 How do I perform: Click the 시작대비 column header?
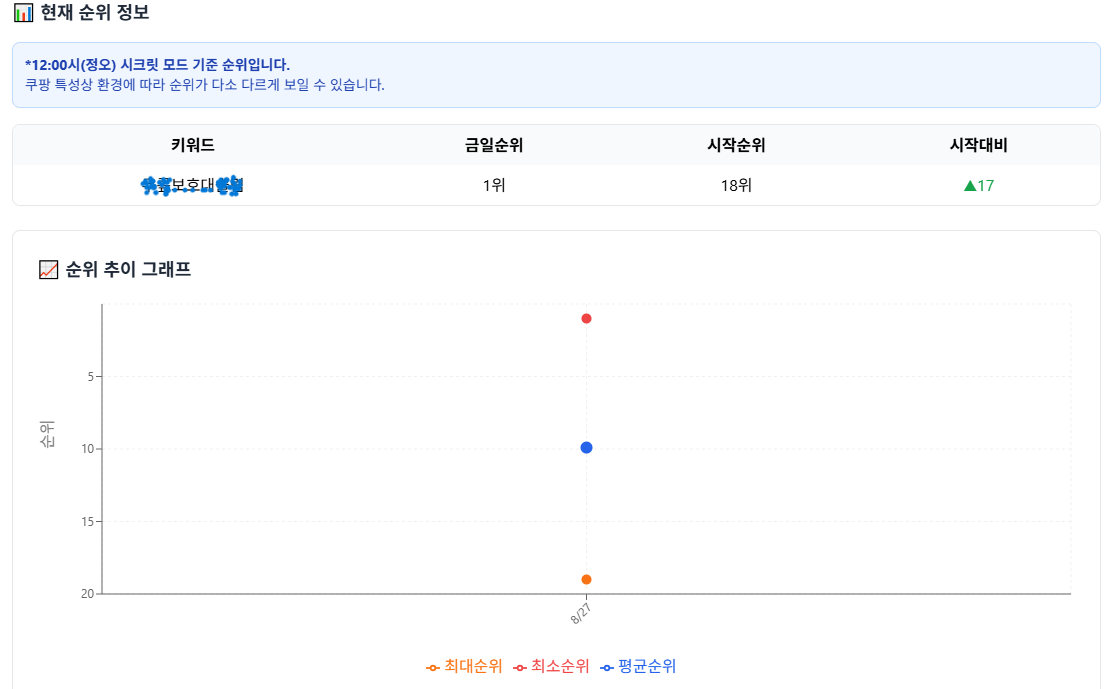(978, 145)
